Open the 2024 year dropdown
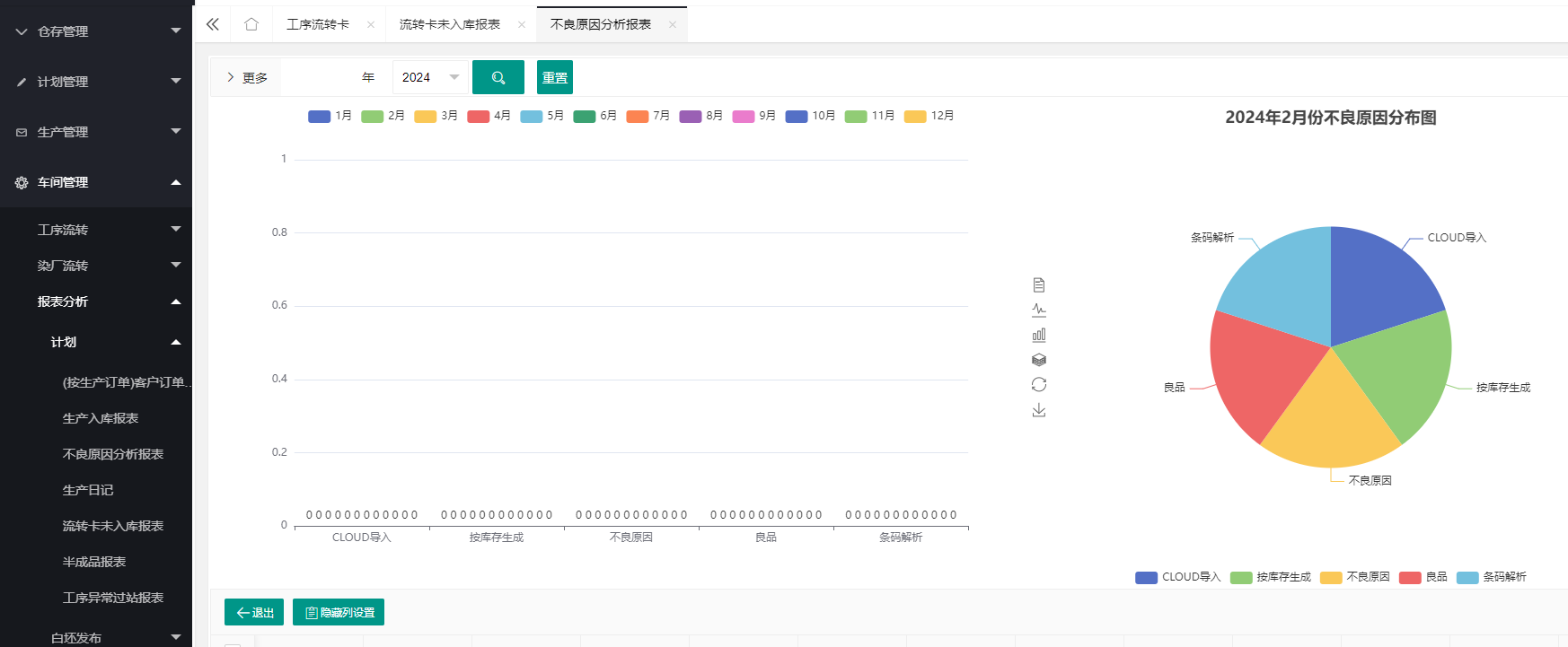The width and height of the screenshot is (1568, 647). tap(430, 77)
